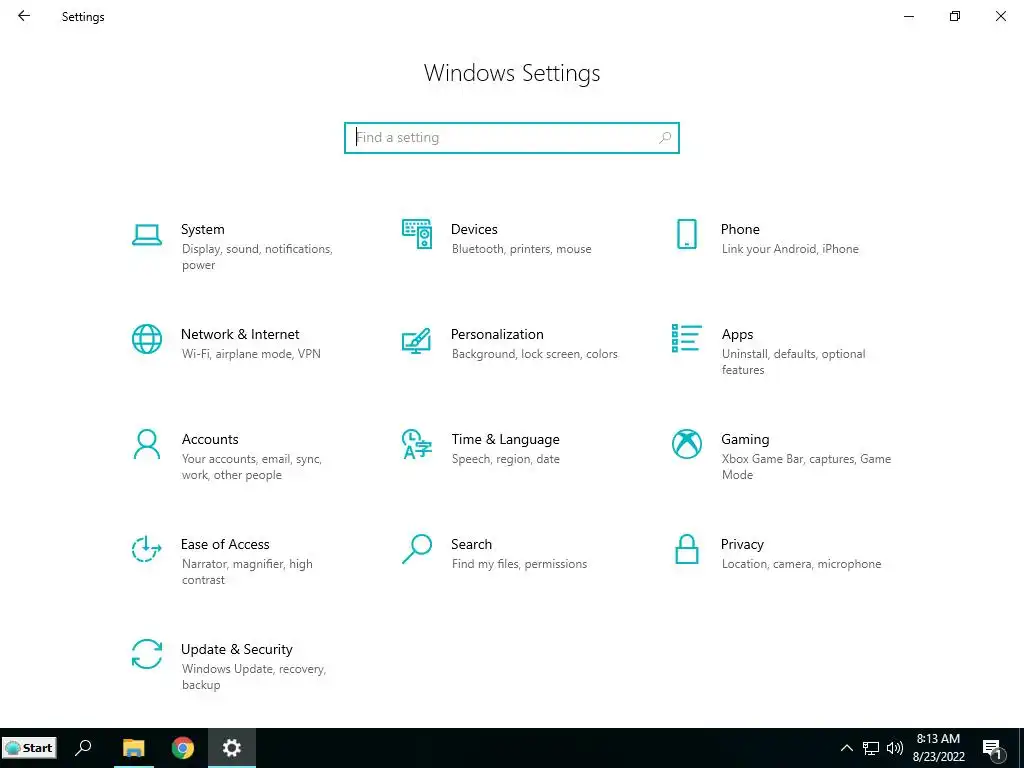Viewport: 1024px width, 768px height.
Task: Click the Privacy padlock icon
Action: 686,549
